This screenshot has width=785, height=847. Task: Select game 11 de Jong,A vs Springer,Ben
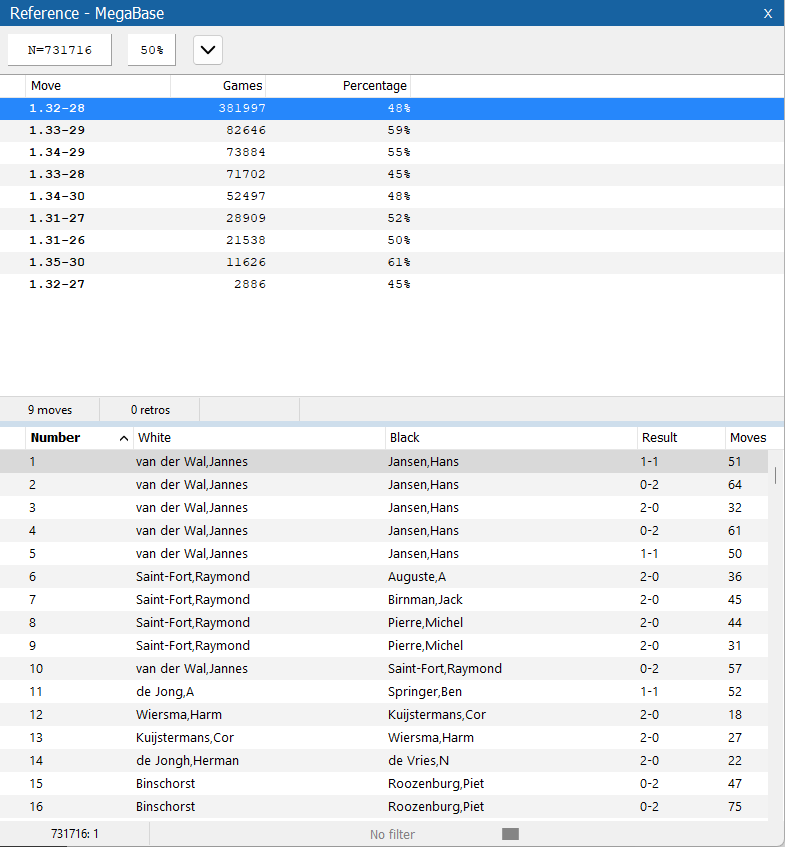[384, 691]
